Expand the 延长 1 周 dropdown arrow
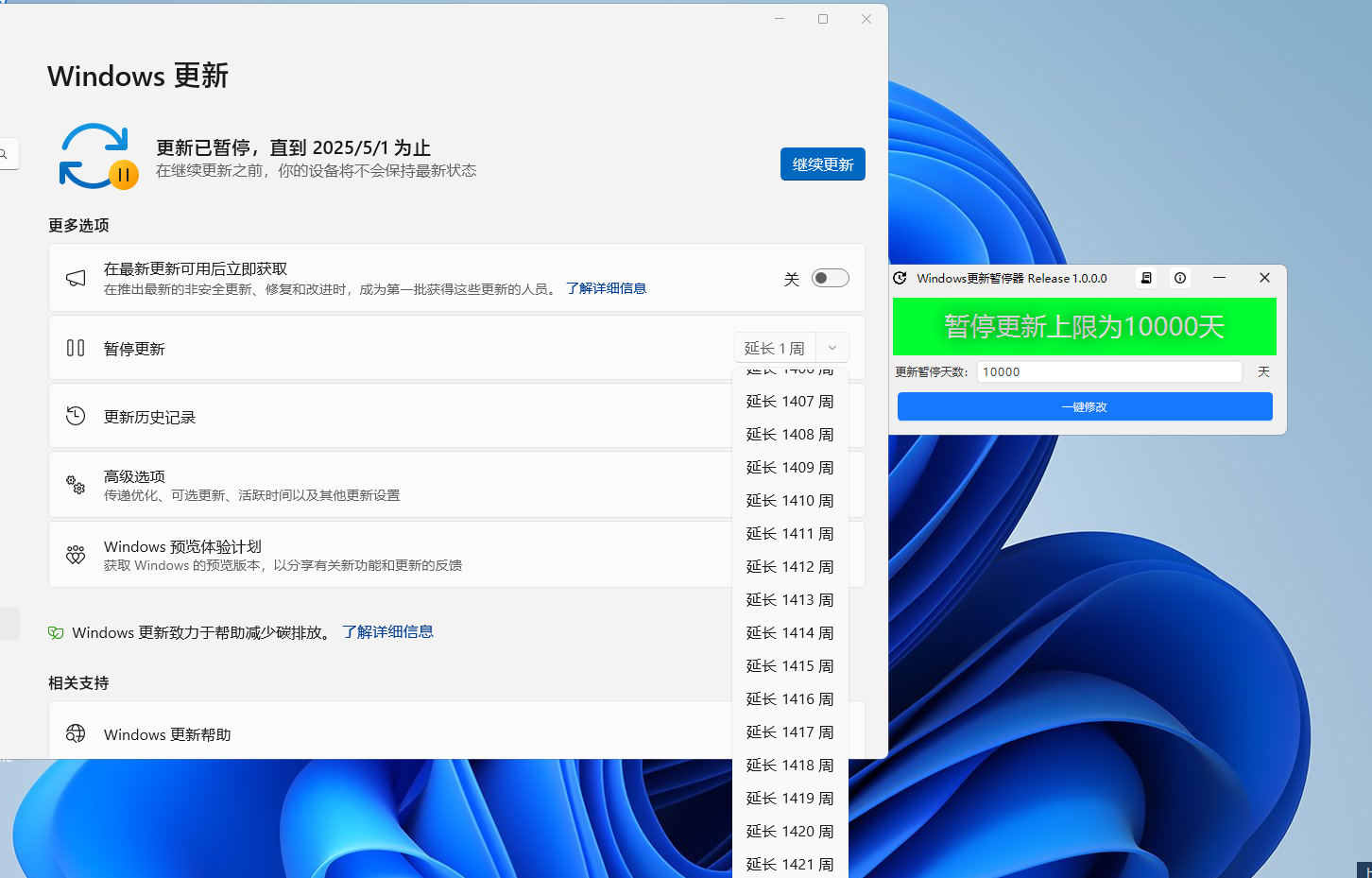1372x878 pixels. 832,348
